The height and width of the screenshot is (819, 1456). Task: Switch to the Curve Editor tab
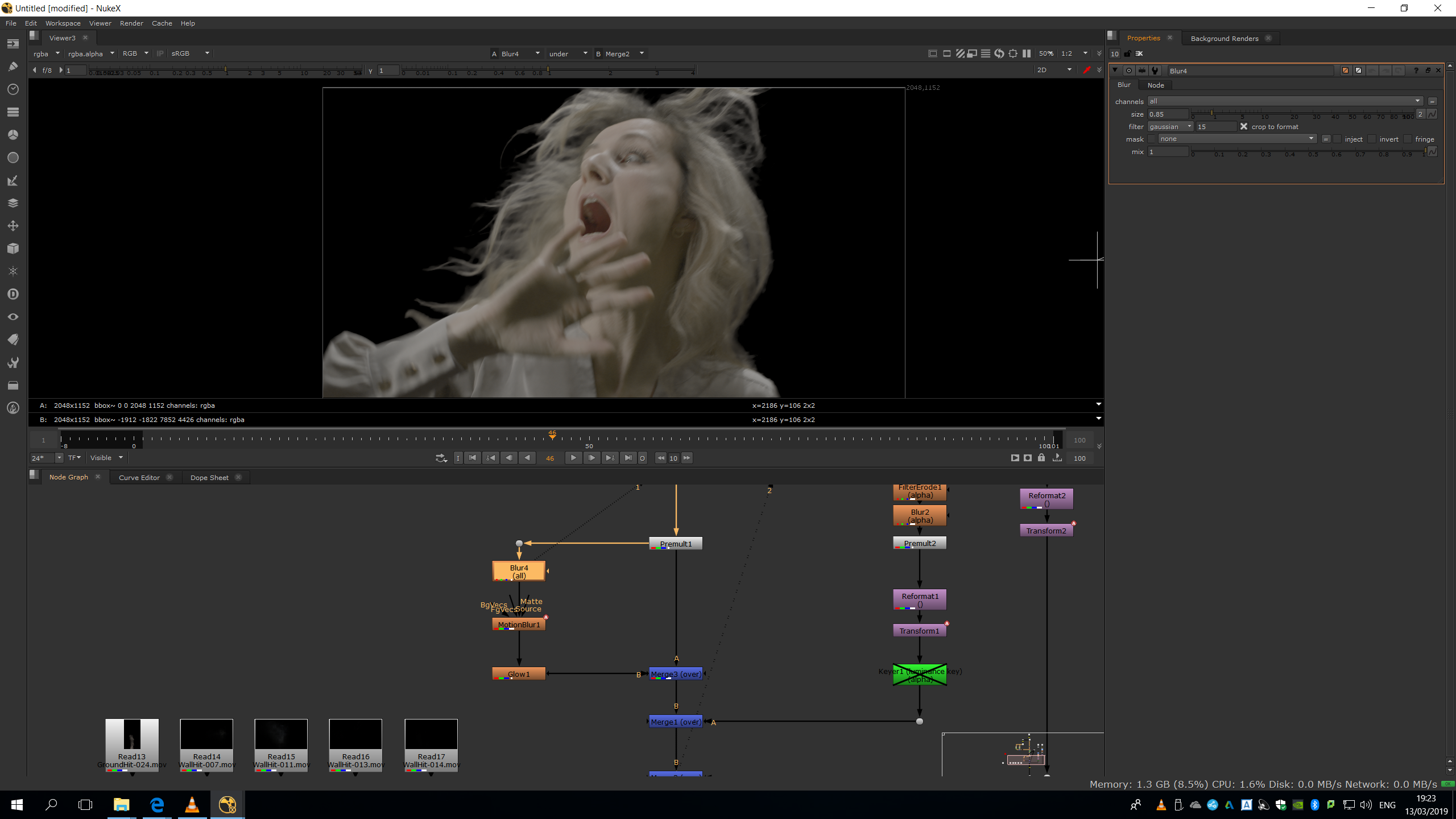pos(139,478)
